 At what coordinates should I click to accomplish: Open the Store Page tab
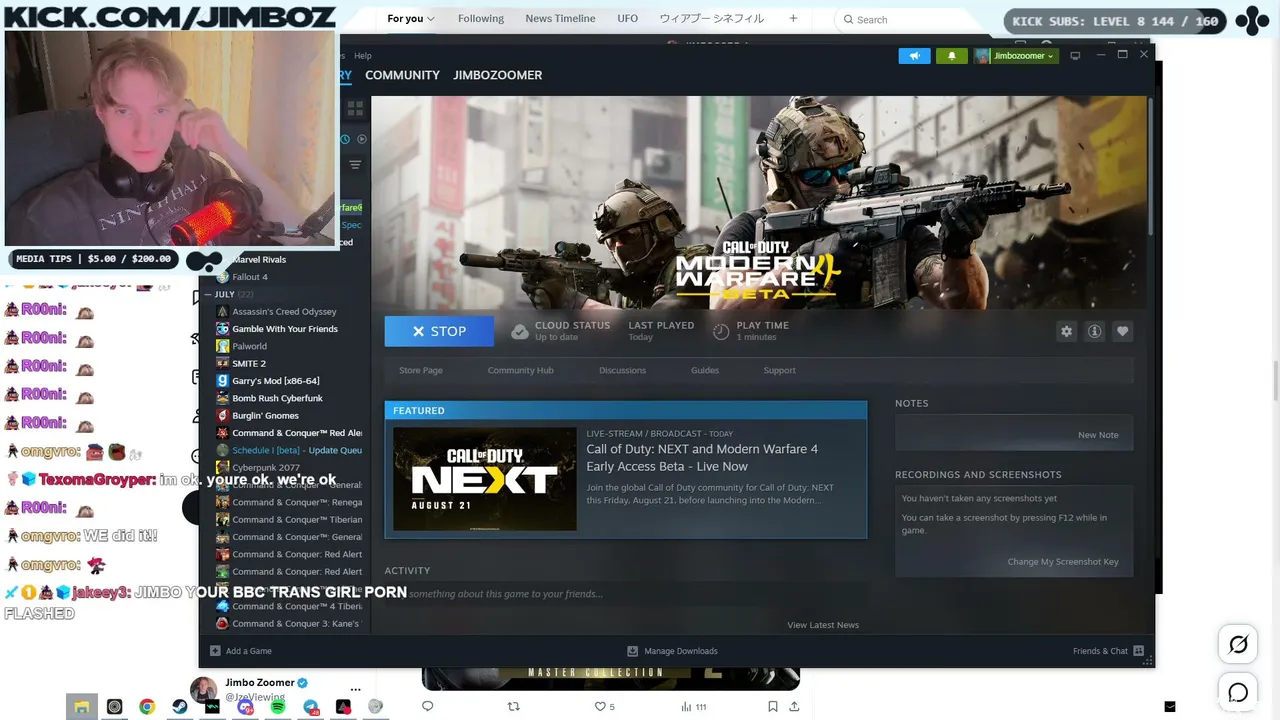pyautogui.click(x=421, y=370)
